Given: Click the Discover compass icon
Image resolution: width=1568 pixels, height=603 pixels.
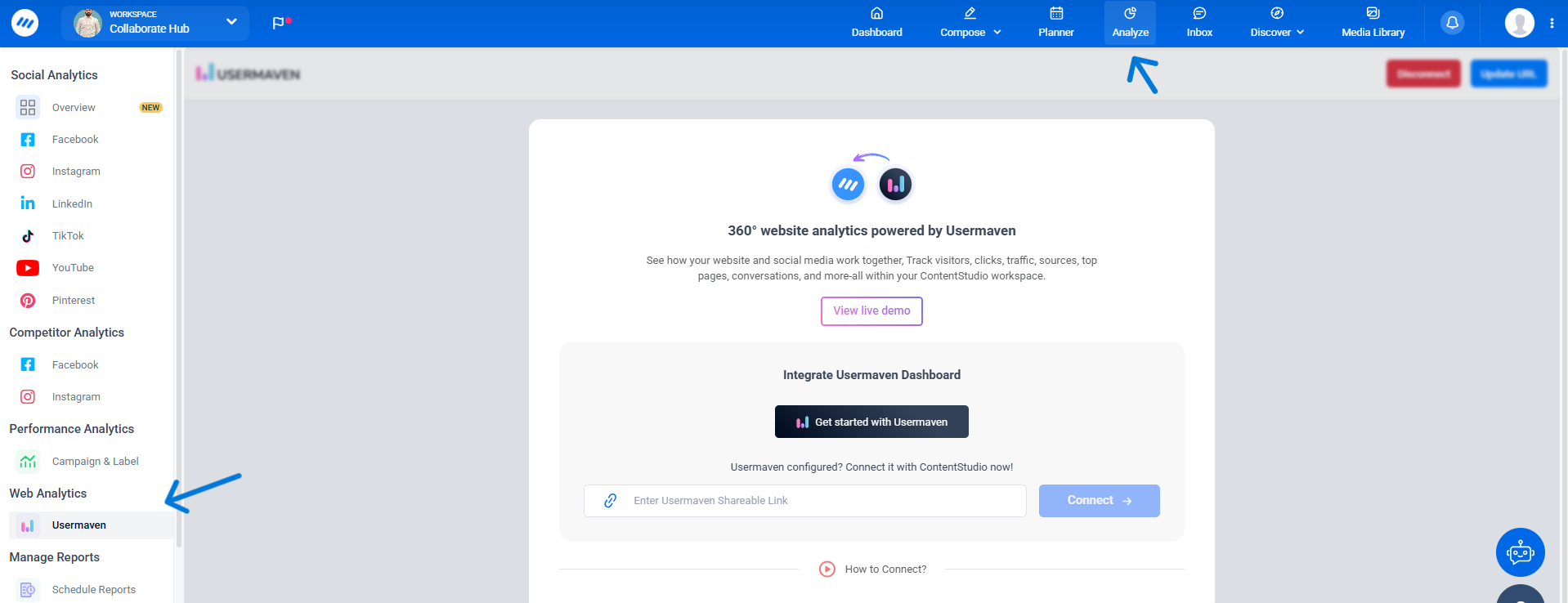Looking at the screenshot, I should pyautogui.click(x=1277, y=13).
